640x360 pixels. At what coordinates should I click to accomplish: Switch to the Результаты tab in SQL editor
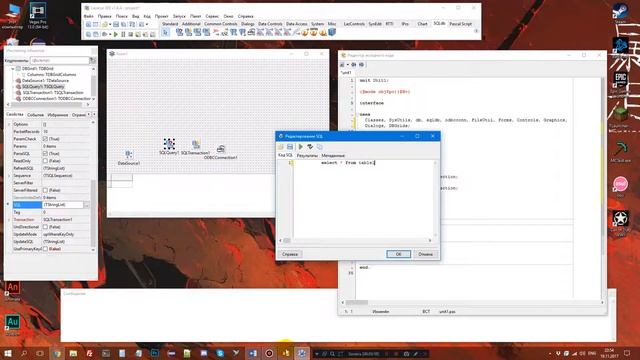coord(307,156)
